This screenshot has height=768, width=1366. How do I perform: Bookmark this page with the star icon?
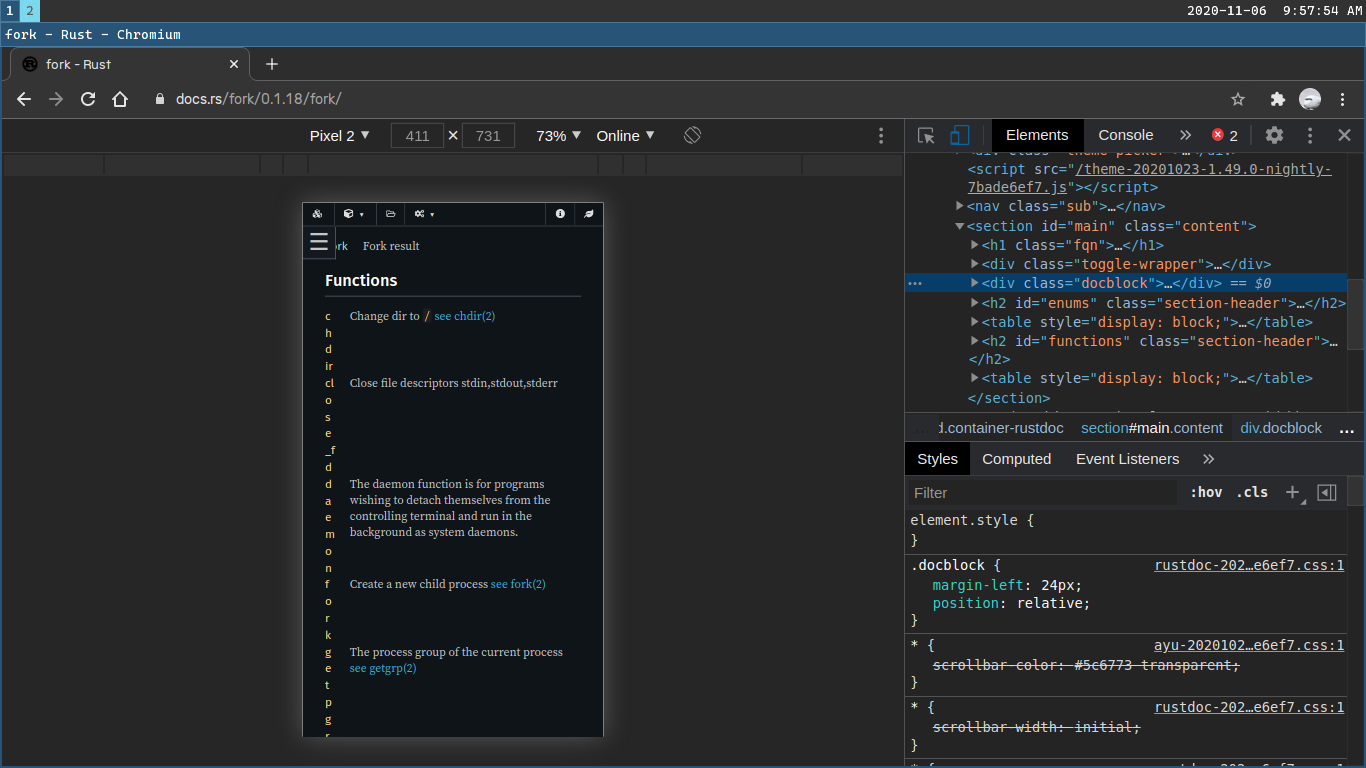click(x=1238, y=99)
